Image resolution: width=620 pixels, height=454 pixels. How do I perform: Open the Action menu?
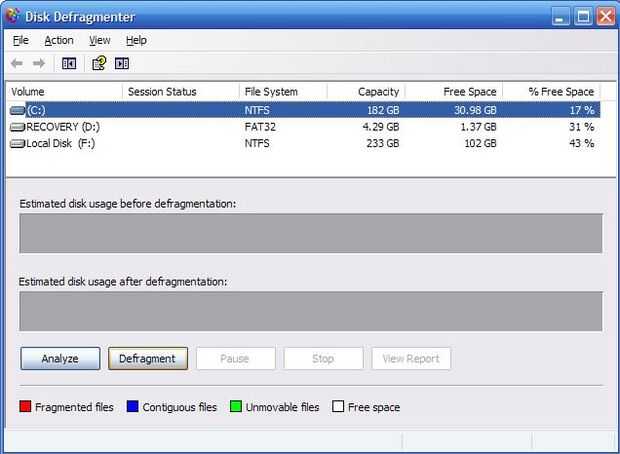59,40
